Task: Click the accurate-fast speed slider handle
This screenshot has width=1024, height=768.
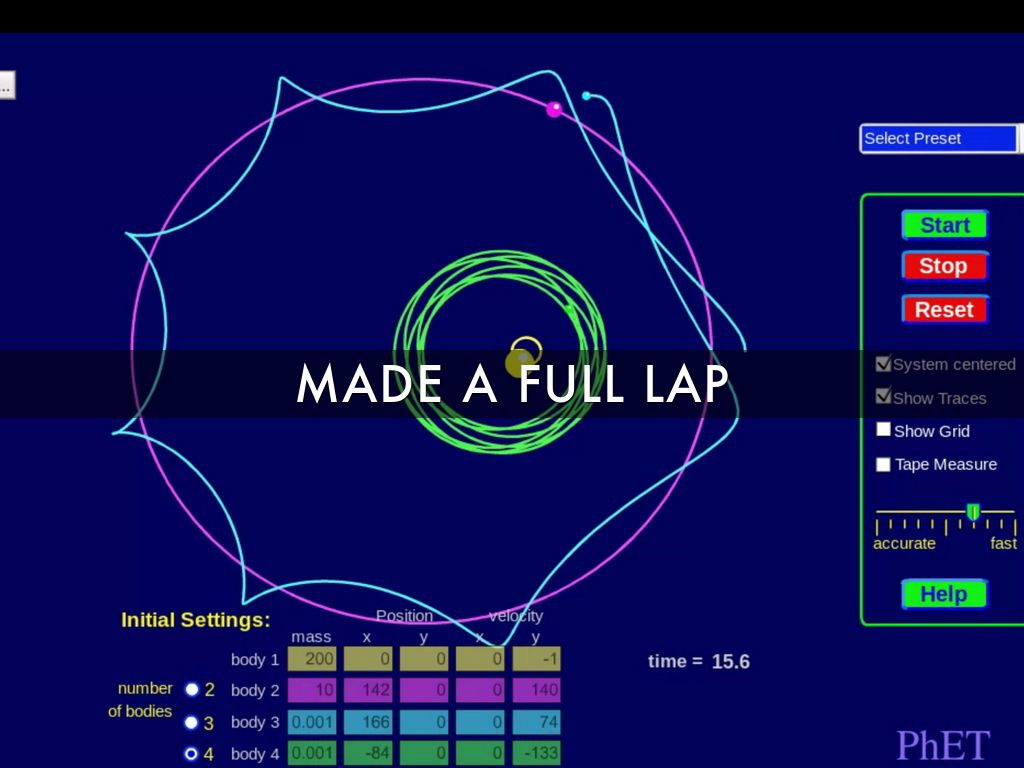Action: pyautogui.click(x=973, y=512)
